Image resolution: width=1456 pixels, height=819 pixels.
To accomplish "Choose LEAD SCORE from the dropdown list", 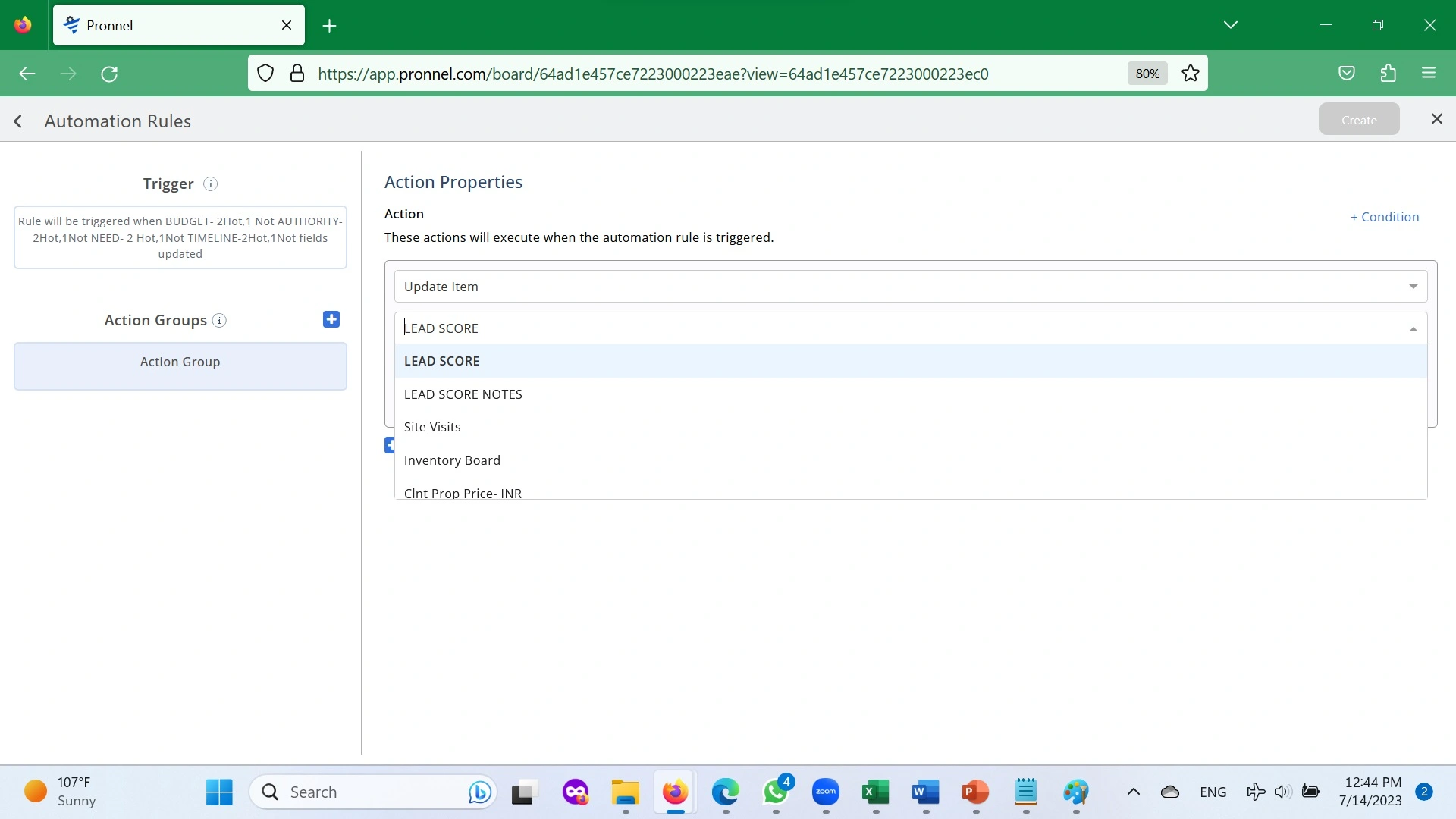I will coord(911,361).
